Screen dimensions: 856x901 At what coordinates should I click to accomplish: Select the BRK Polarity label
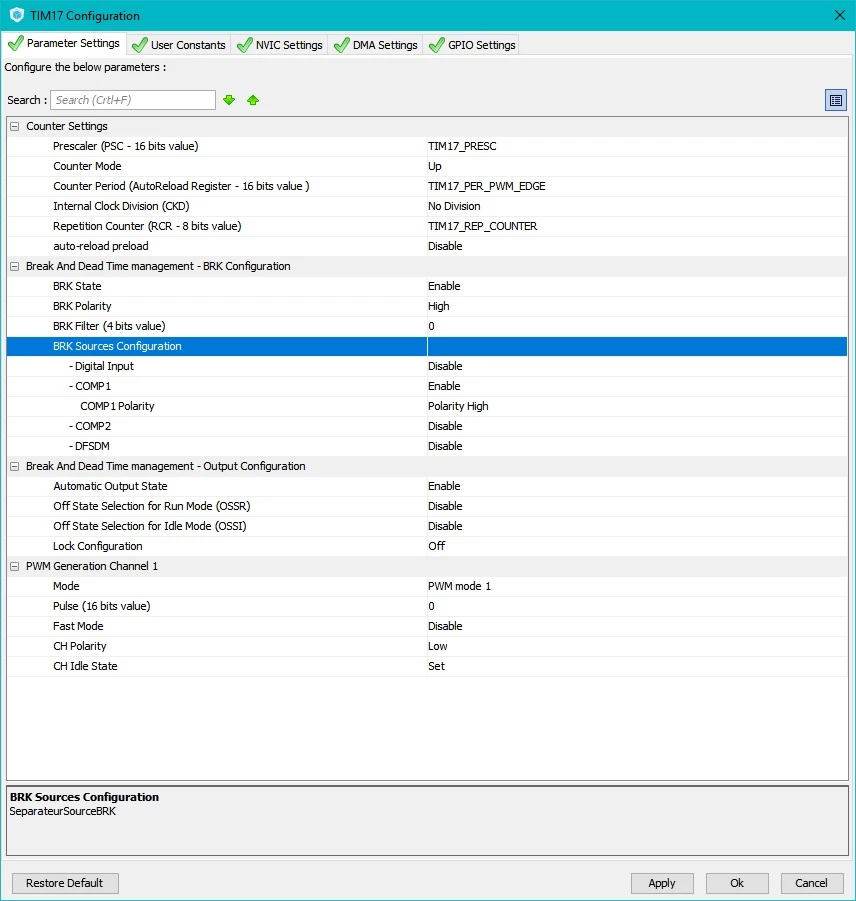pos(82,306)
